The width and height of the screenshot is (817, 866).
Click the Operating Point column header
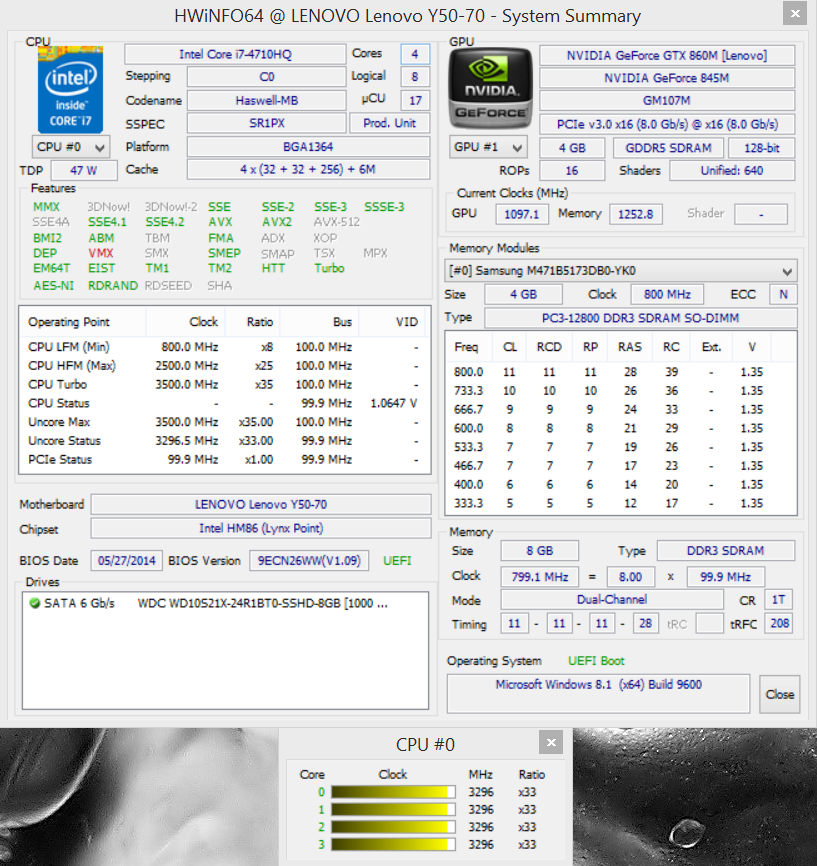[x=83, y=322]
